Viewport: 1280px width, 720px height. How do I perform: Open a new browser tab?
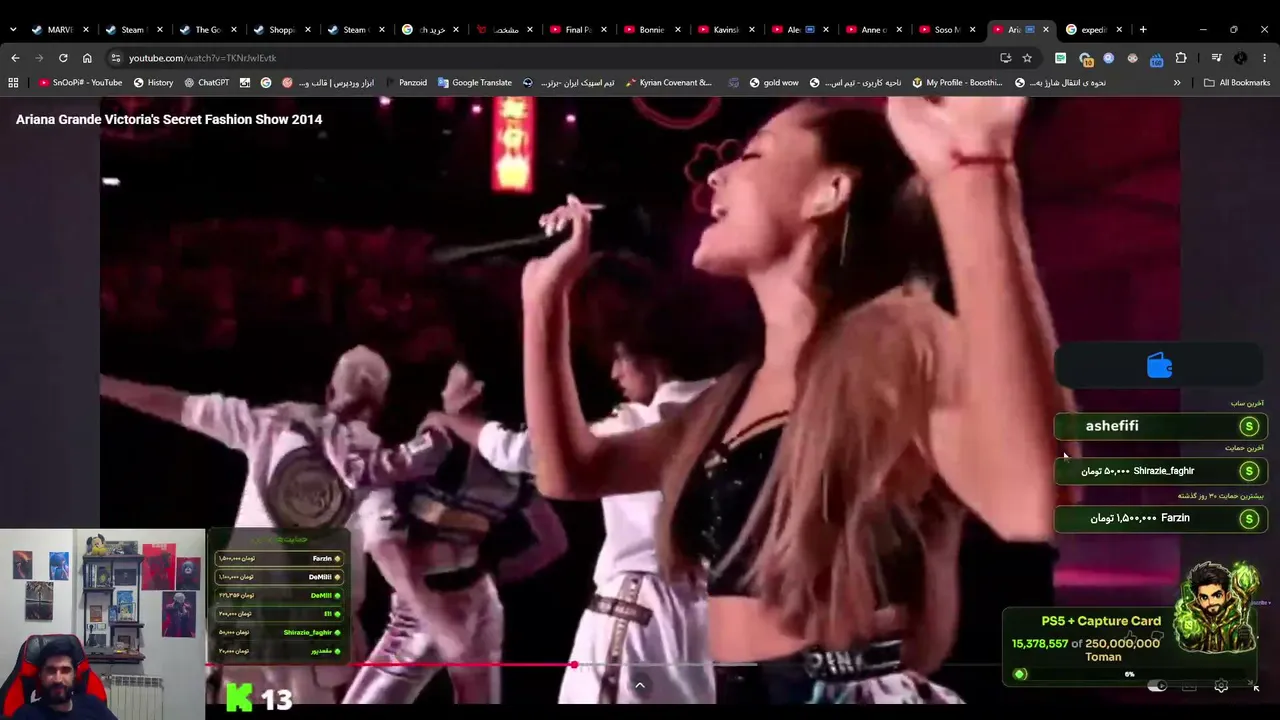click(x=1143, y=30)
